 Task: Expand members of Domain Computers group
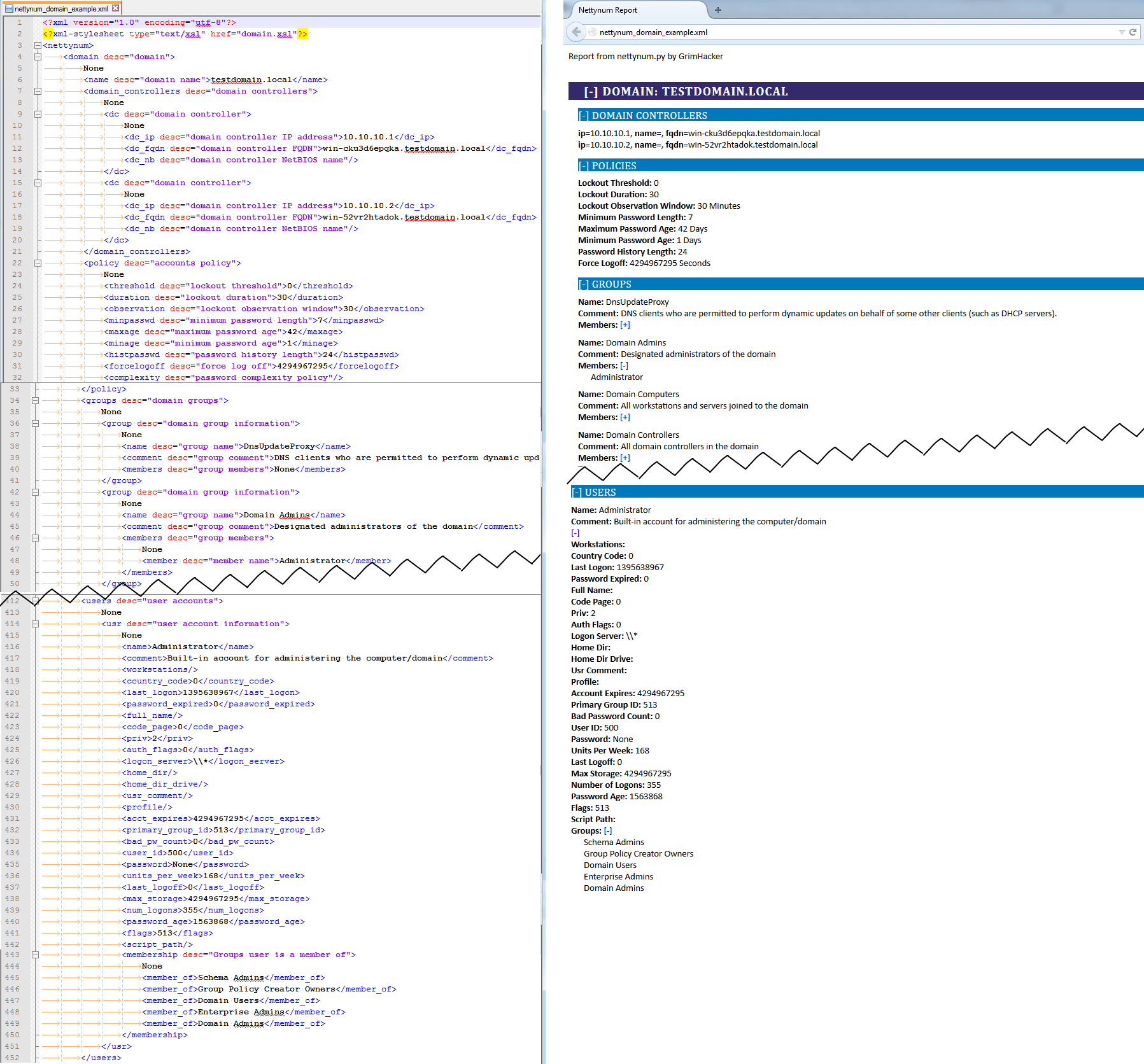(625, 417)
